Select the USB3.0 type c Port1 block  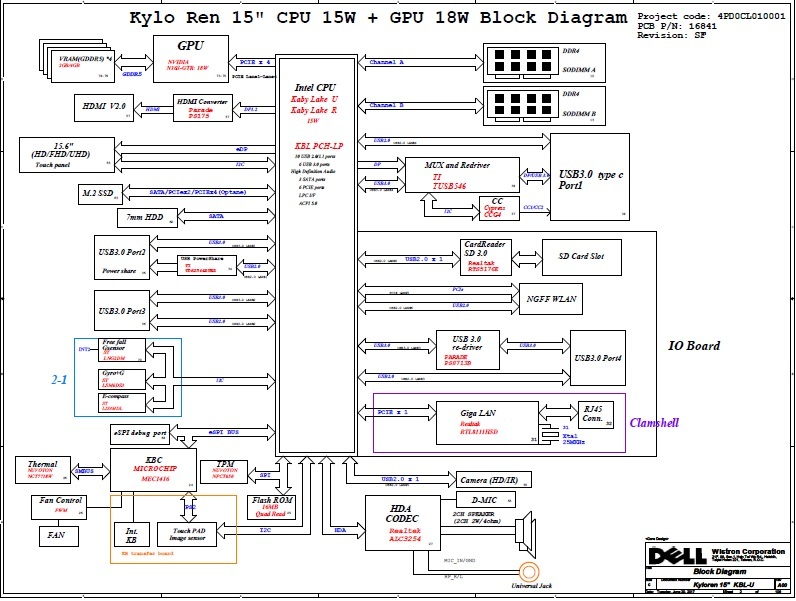tap(590, 177)
